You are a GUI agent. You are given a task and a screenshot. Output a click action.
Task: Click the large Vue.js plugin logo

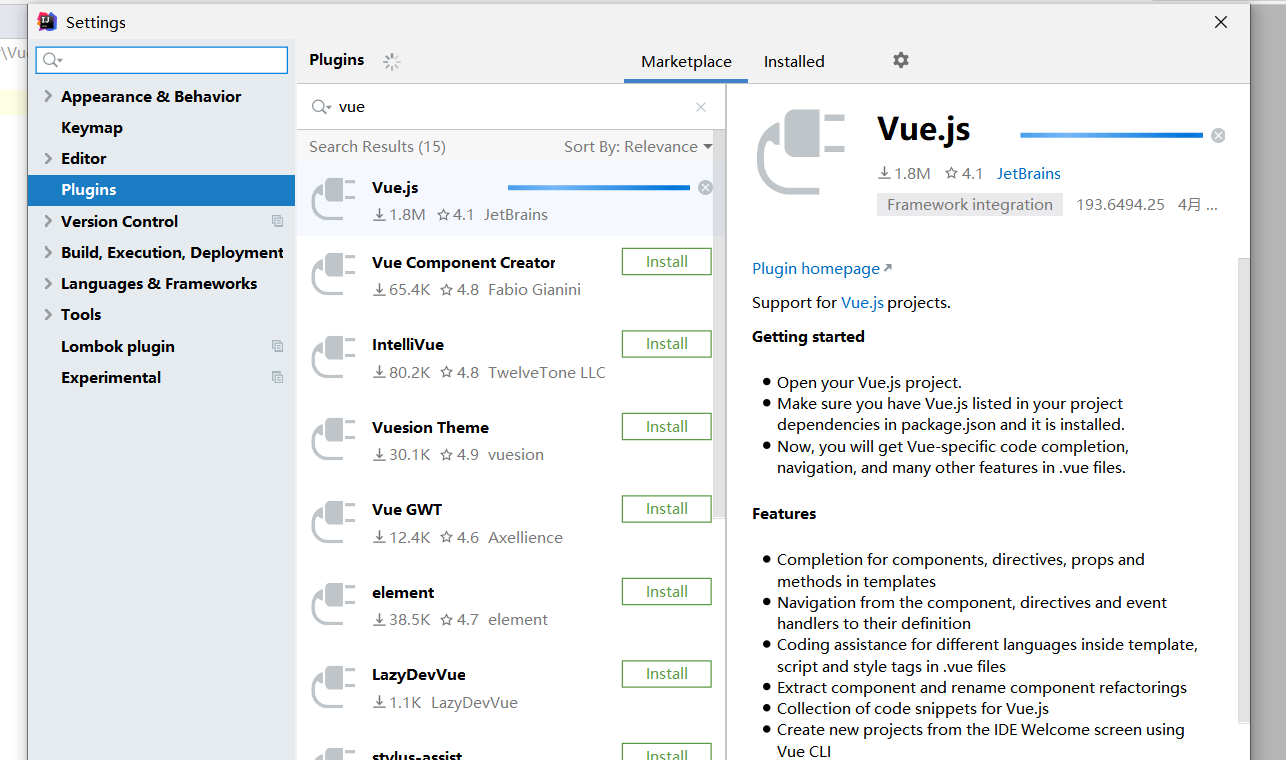pyautogui.click(x=802, y=151)
